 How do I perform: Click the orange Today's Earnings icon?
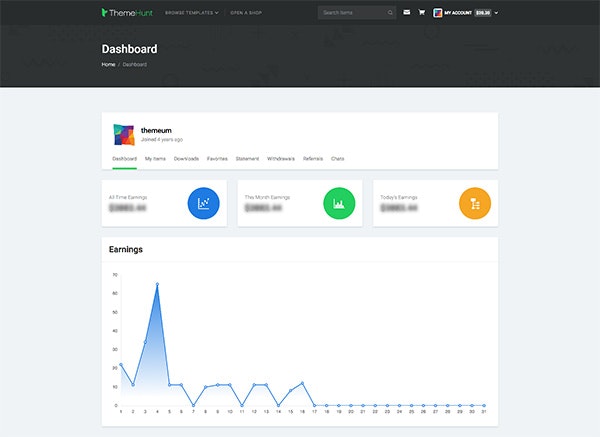click(x=475, y=203)
